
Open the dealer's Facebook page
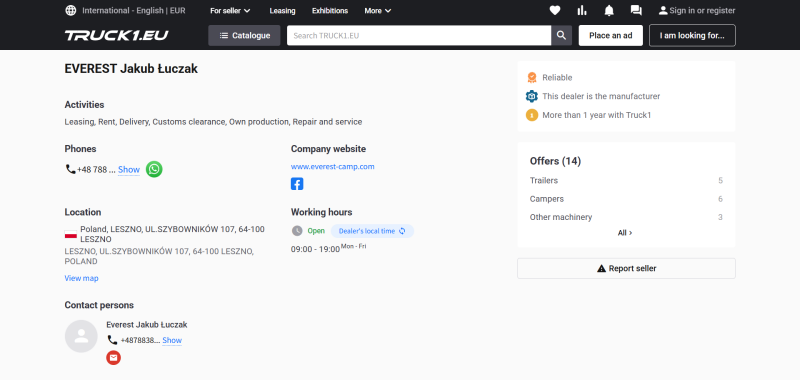[297, 184]
